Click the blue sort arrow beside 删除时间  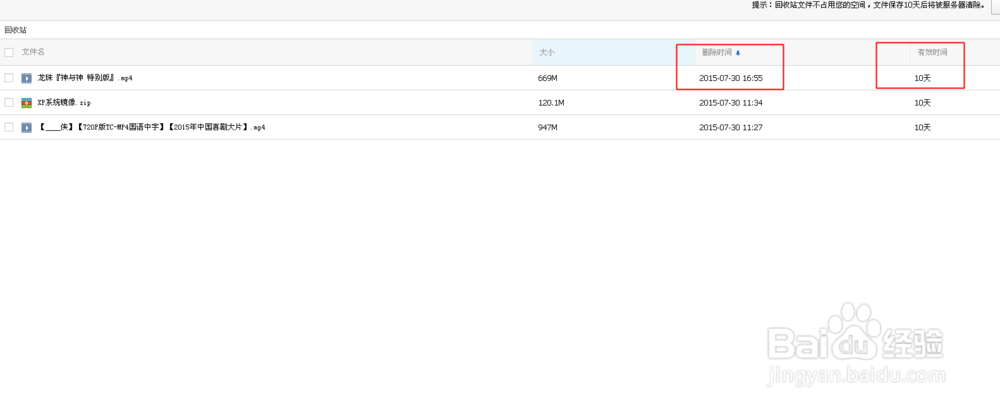(x=738, y=52)
